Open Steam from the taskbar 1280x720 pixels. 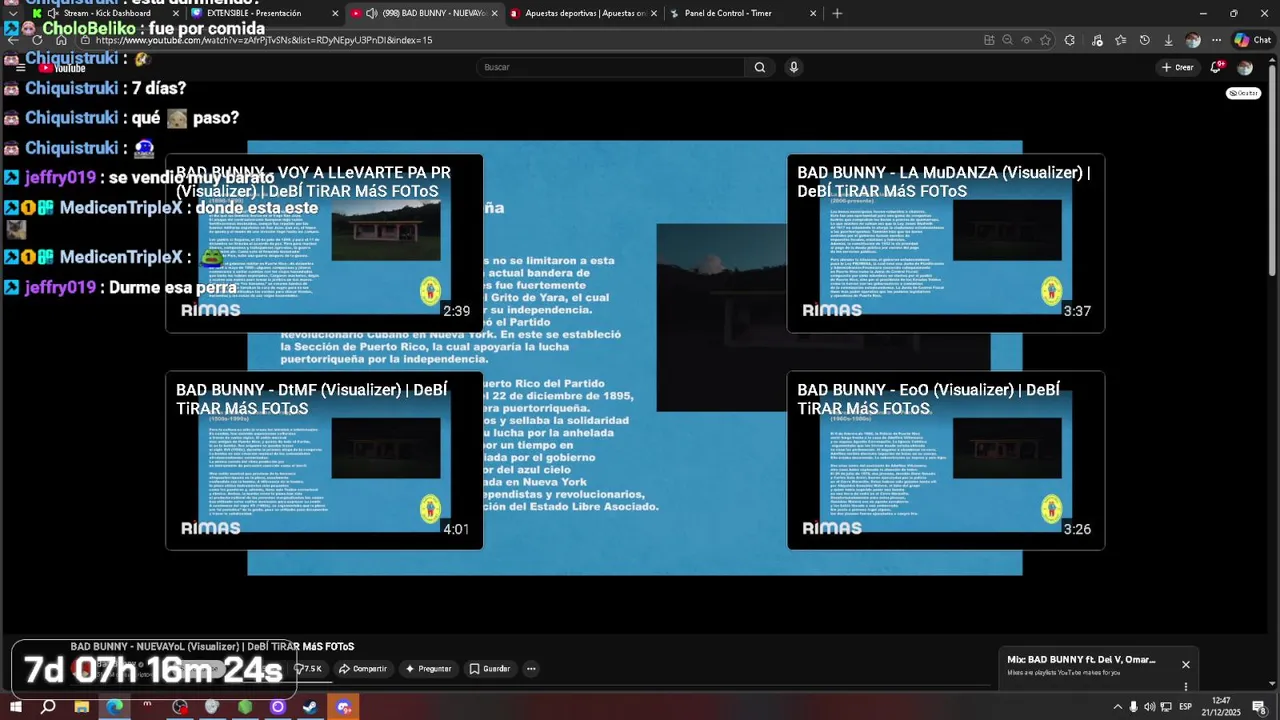coord(311,707)
